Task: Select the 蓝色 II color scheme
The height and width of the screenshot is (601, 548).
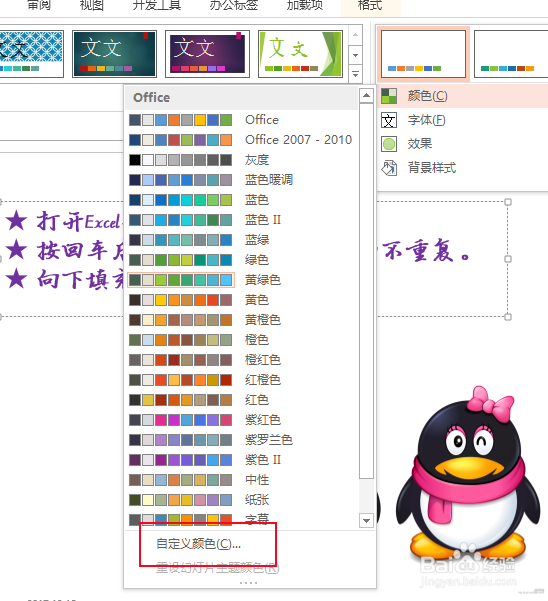Action: point(241,220)
